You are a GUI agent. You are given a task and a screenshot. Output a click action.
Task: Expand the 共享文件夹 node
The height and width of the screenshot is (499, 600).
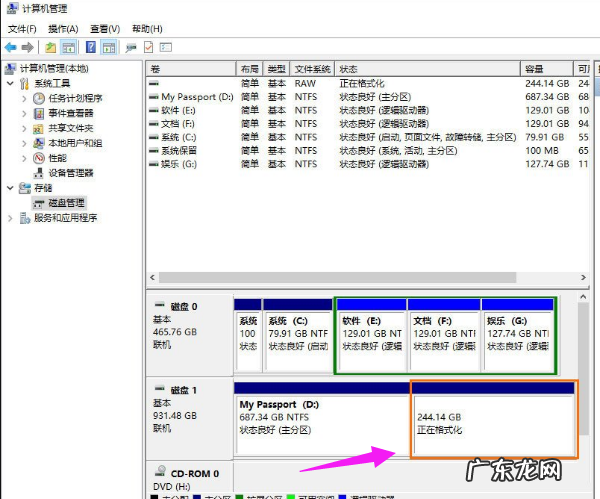24,129
